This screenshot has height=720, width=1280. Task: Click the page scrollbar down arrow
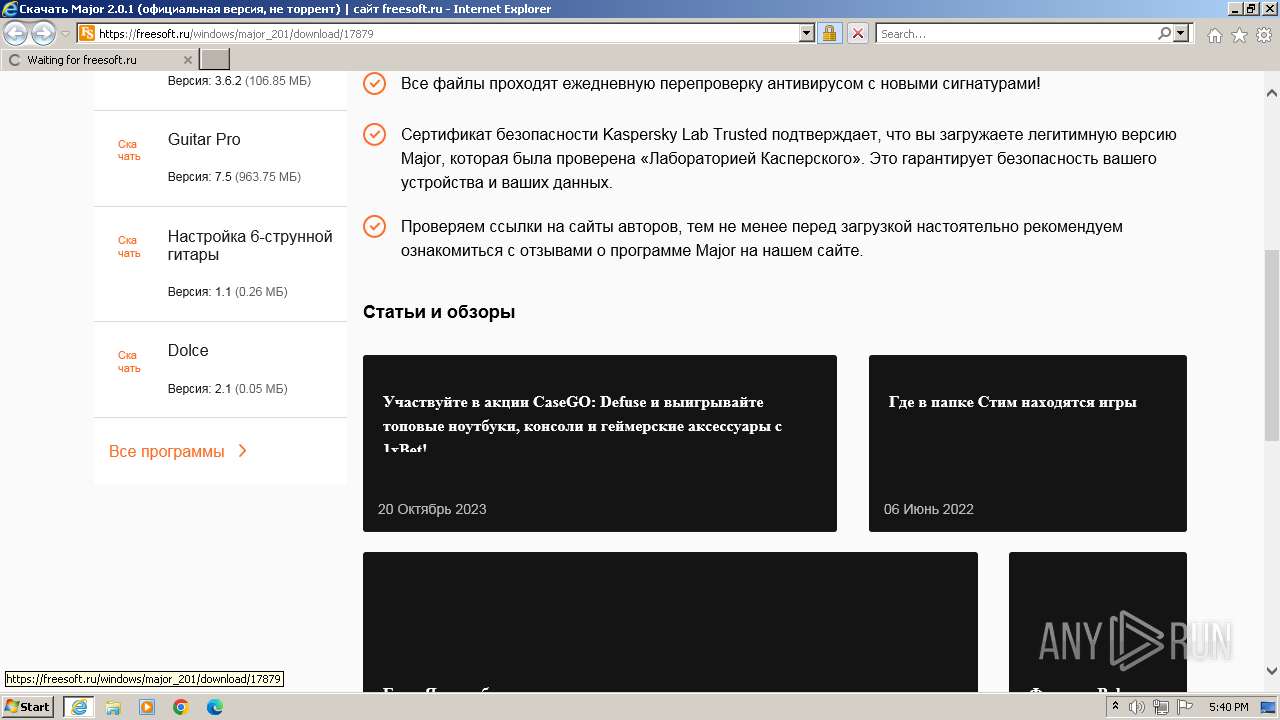point(1272,671)
